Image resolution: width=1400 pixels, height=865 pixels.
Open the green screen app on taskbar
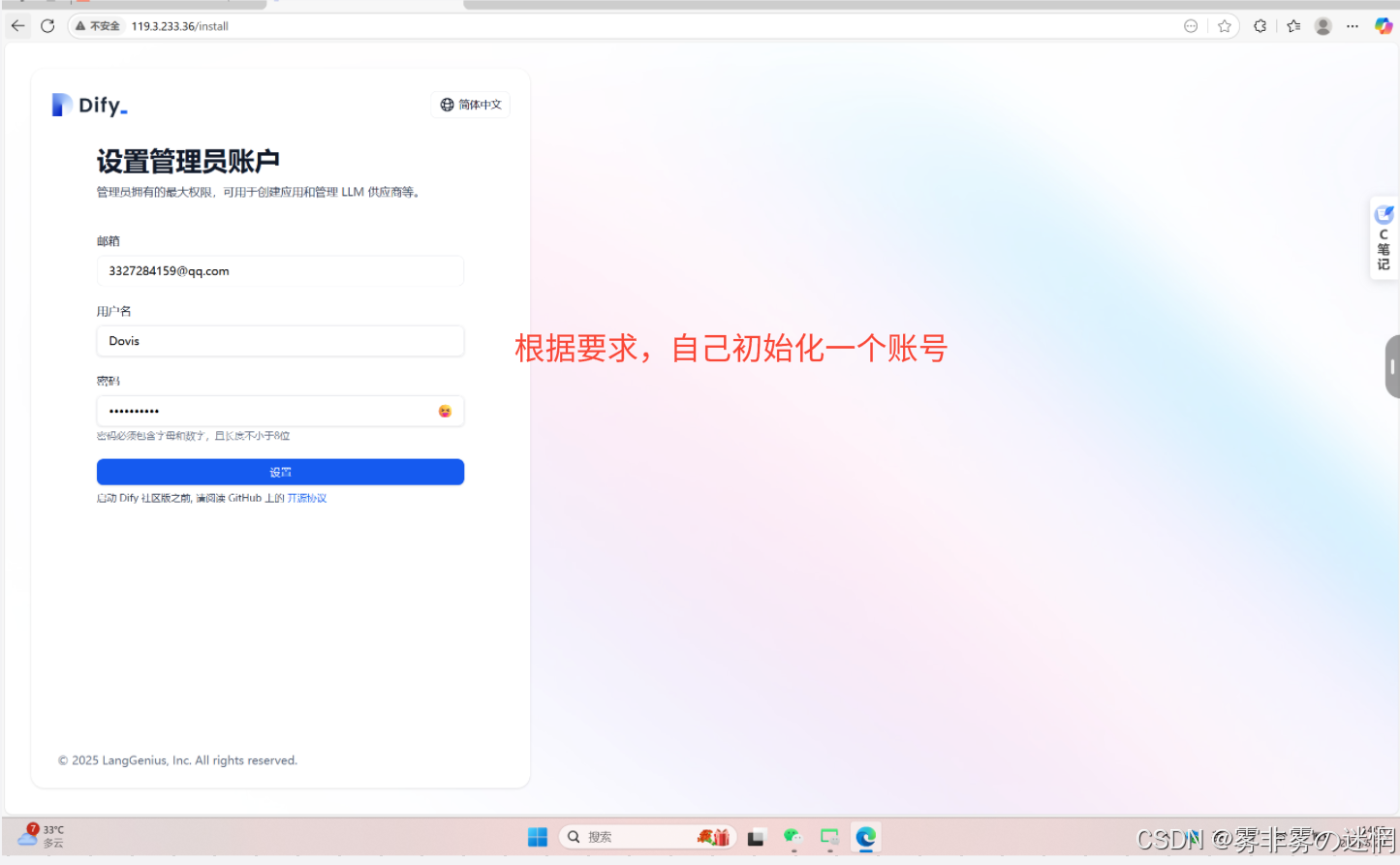pyautogui.click(x=829, y=837)
